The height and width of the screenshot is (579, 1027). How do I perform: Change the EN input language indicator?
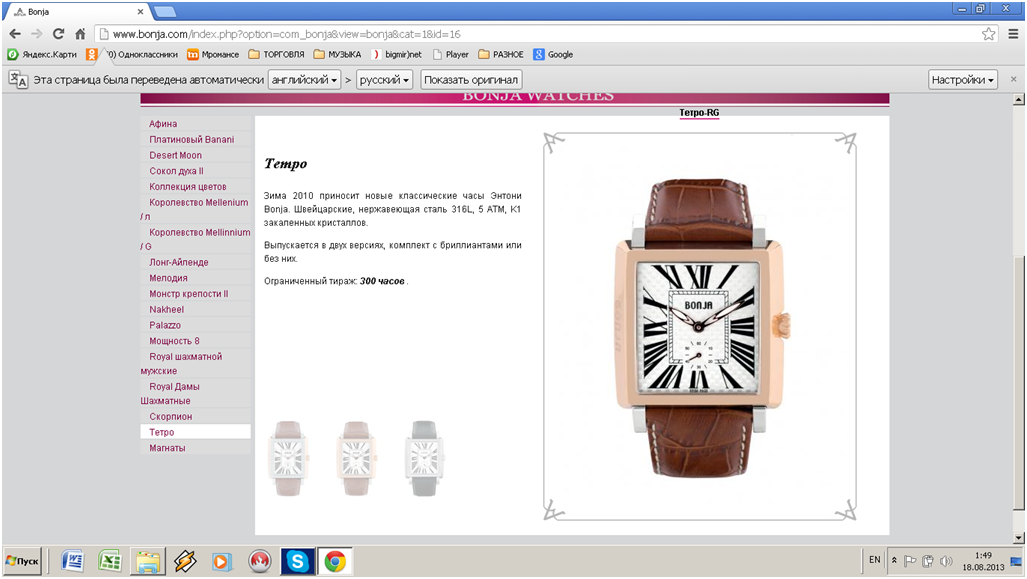(x=874, y=560)
